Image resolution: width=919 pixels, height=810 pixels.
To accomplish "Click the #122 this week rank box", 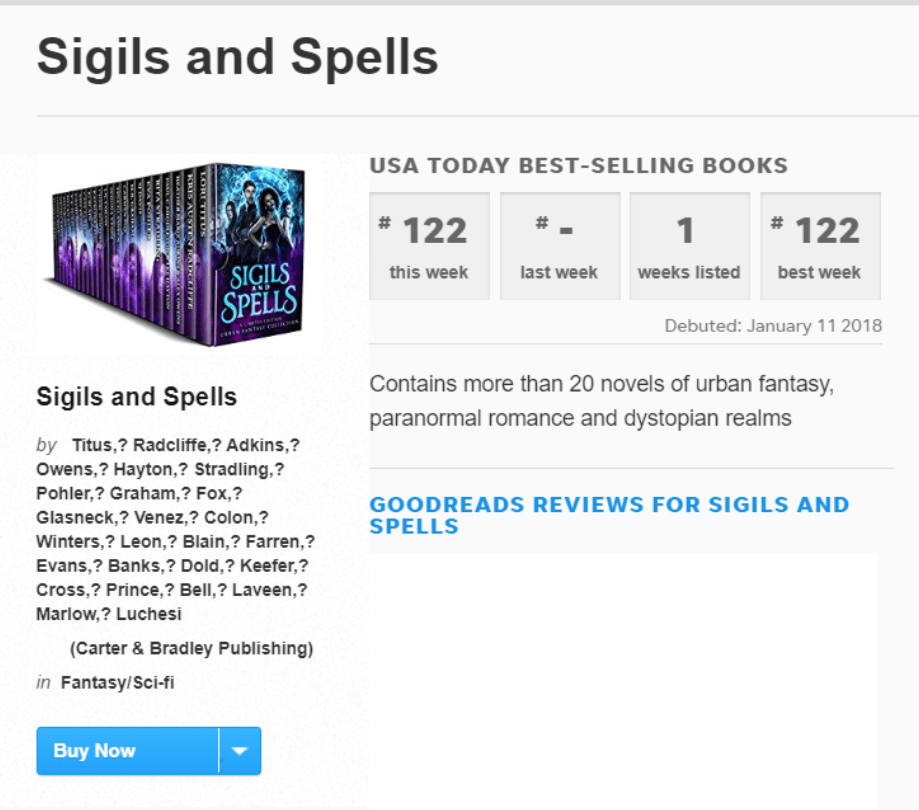I will [429, 246].
